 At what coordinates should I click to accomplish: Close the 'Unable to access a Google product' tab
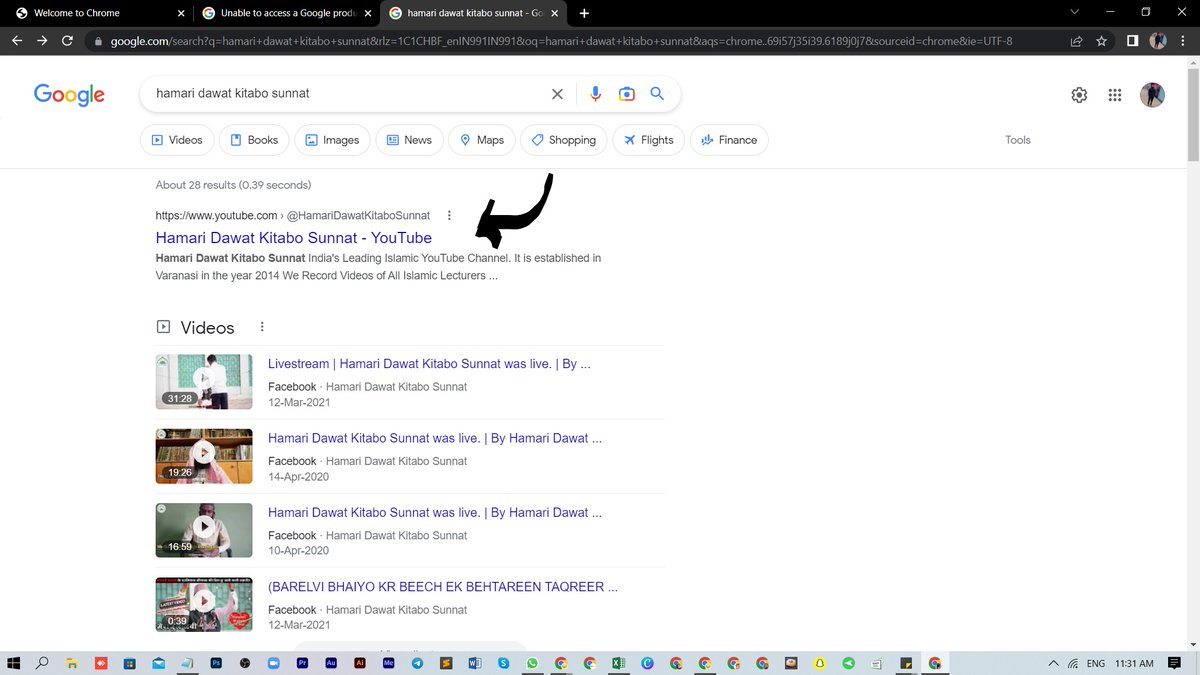[367, 13]
